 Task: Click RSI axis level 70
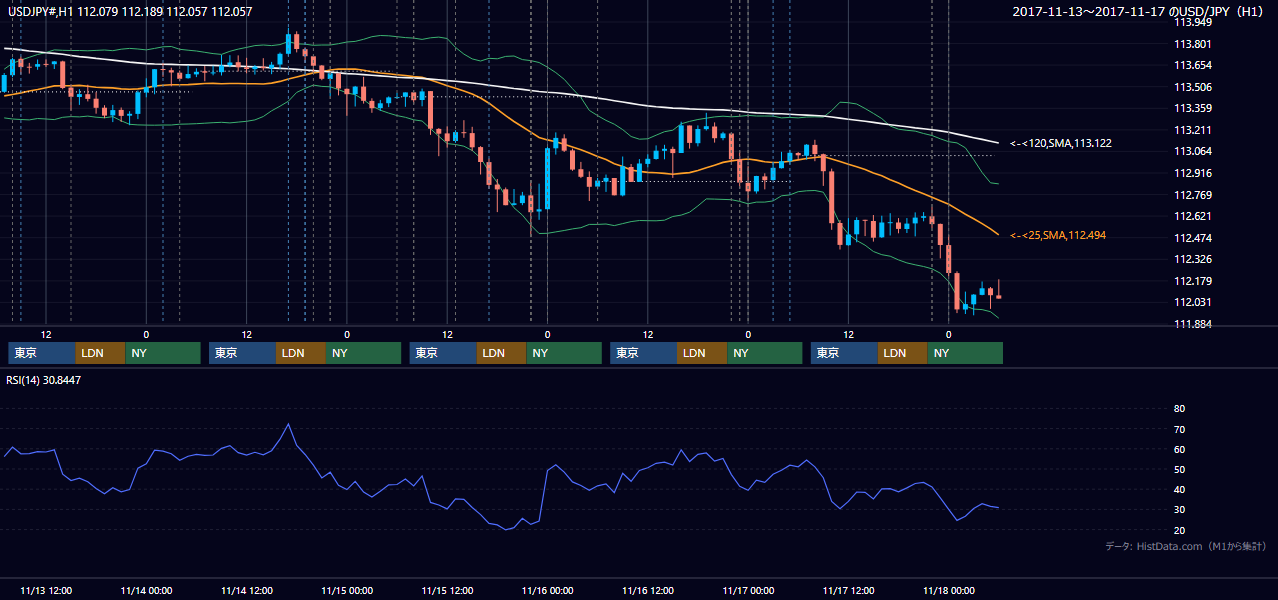(1179, 429)
